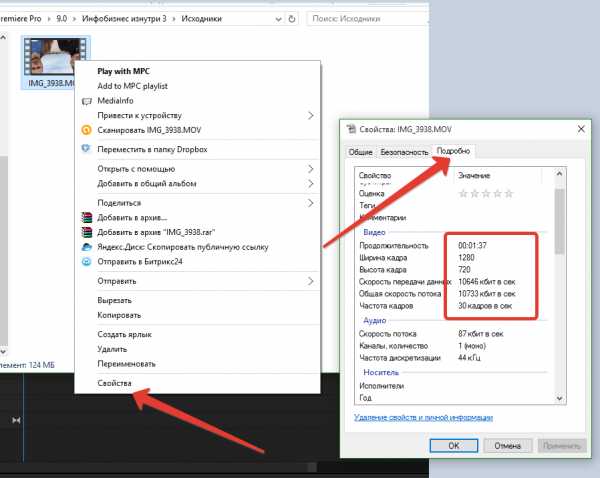Click Свойство column header

coord(375,175)
